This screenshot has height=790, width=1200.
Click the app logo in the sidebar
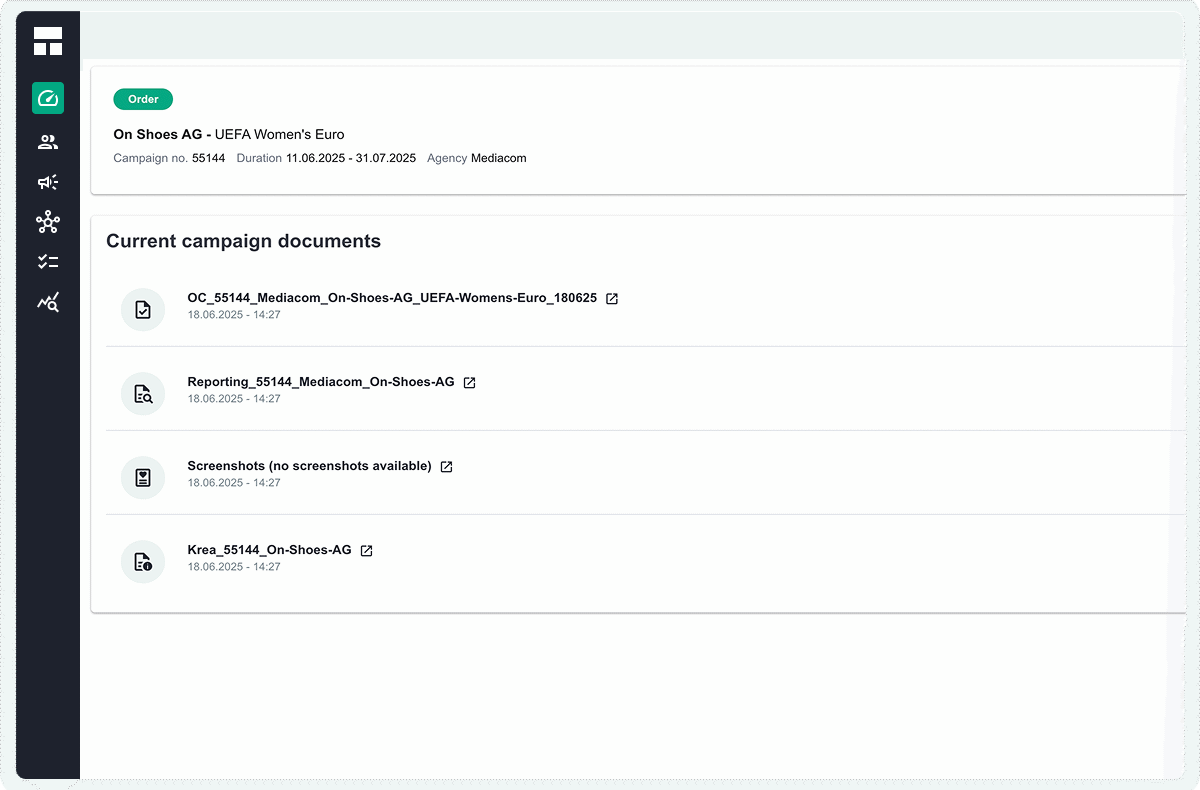click(48, 41)
